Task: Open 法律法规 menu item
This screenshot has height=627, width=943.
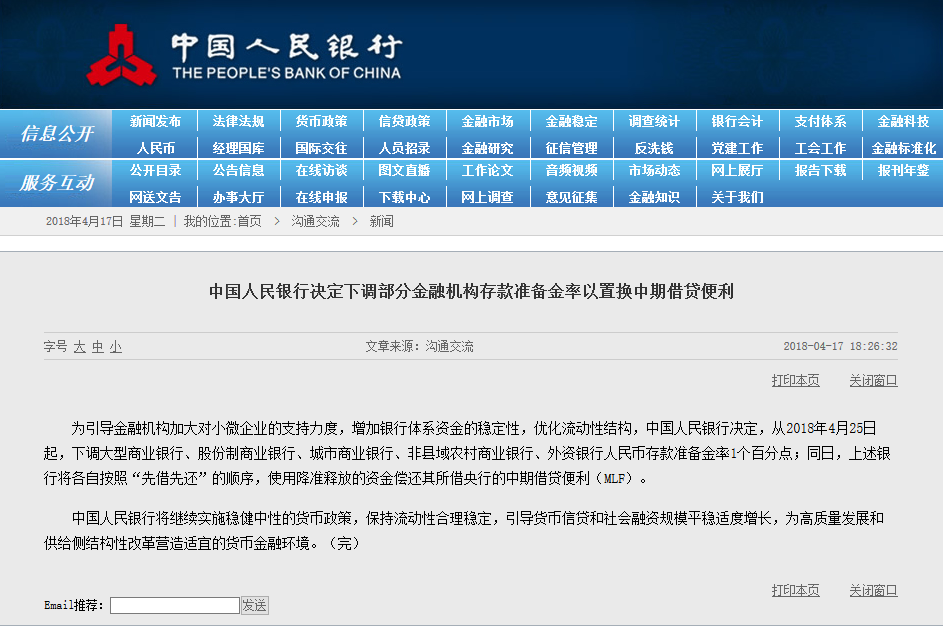Action: 238,121
